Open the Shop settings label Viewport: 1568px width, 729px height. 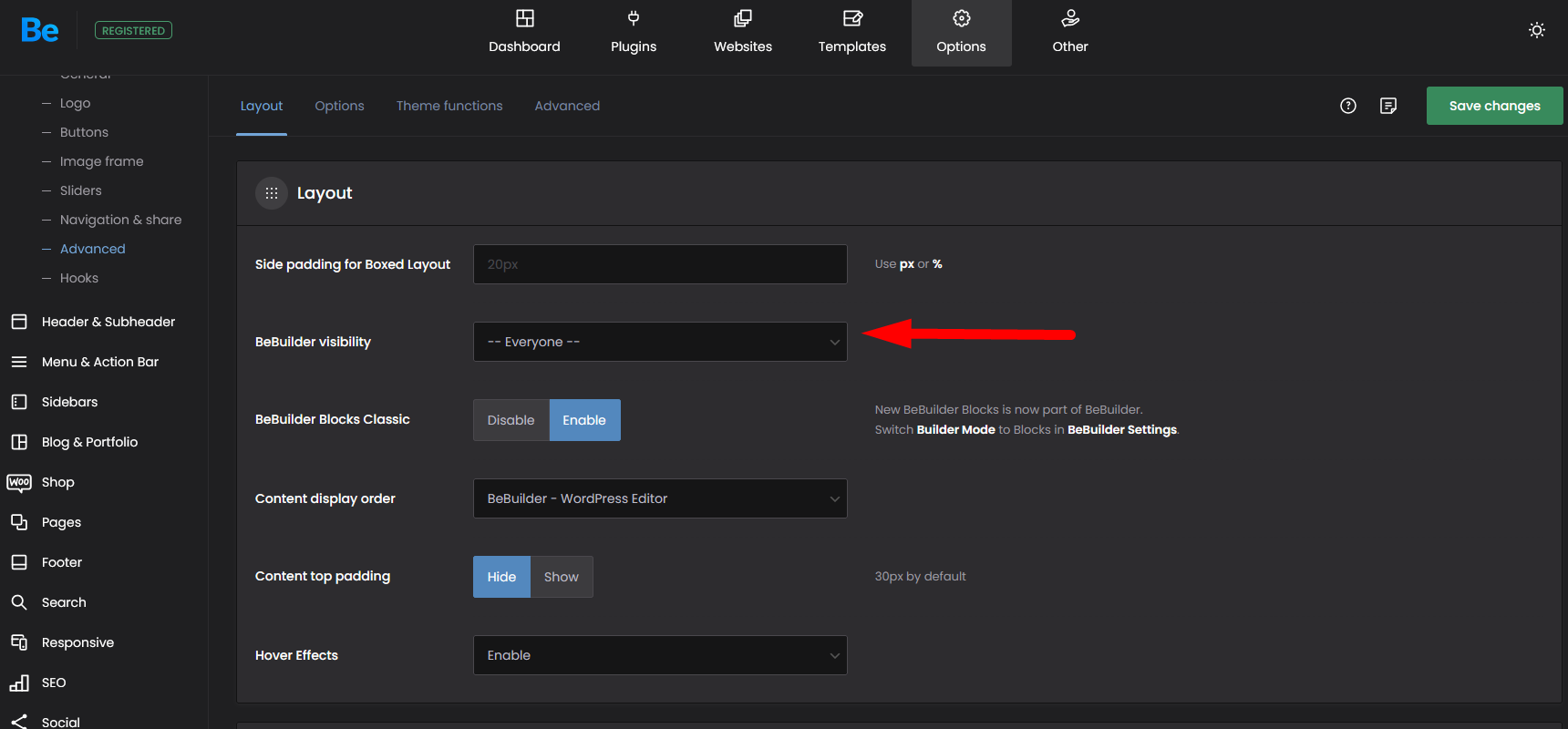pos(58,482)
